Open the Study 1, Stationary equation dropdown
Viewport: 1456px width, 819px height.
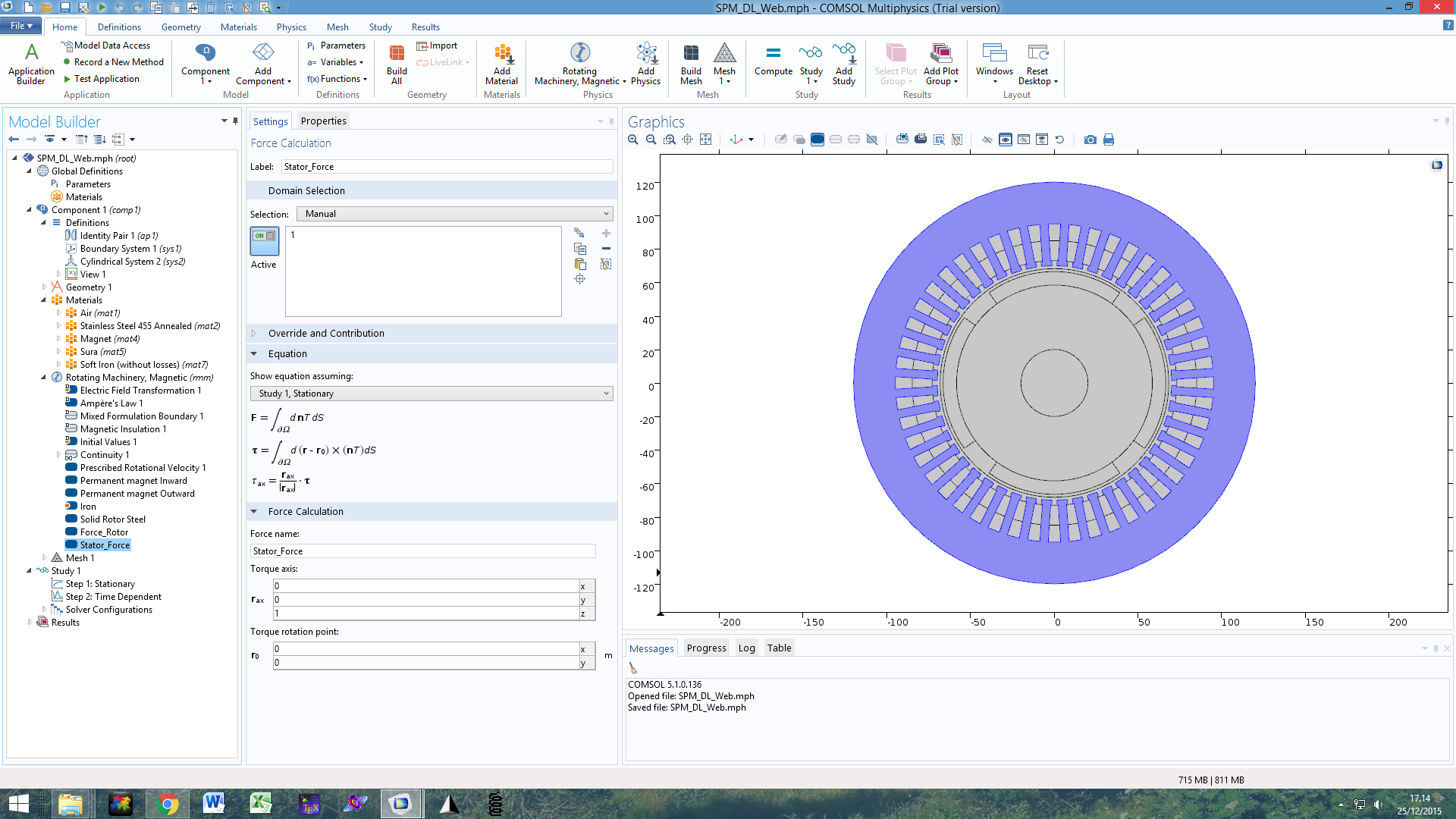tap(431, 394)
